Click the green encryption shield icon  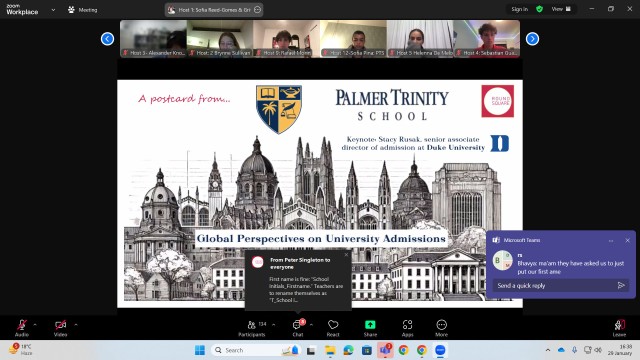(x=540, y=9)
